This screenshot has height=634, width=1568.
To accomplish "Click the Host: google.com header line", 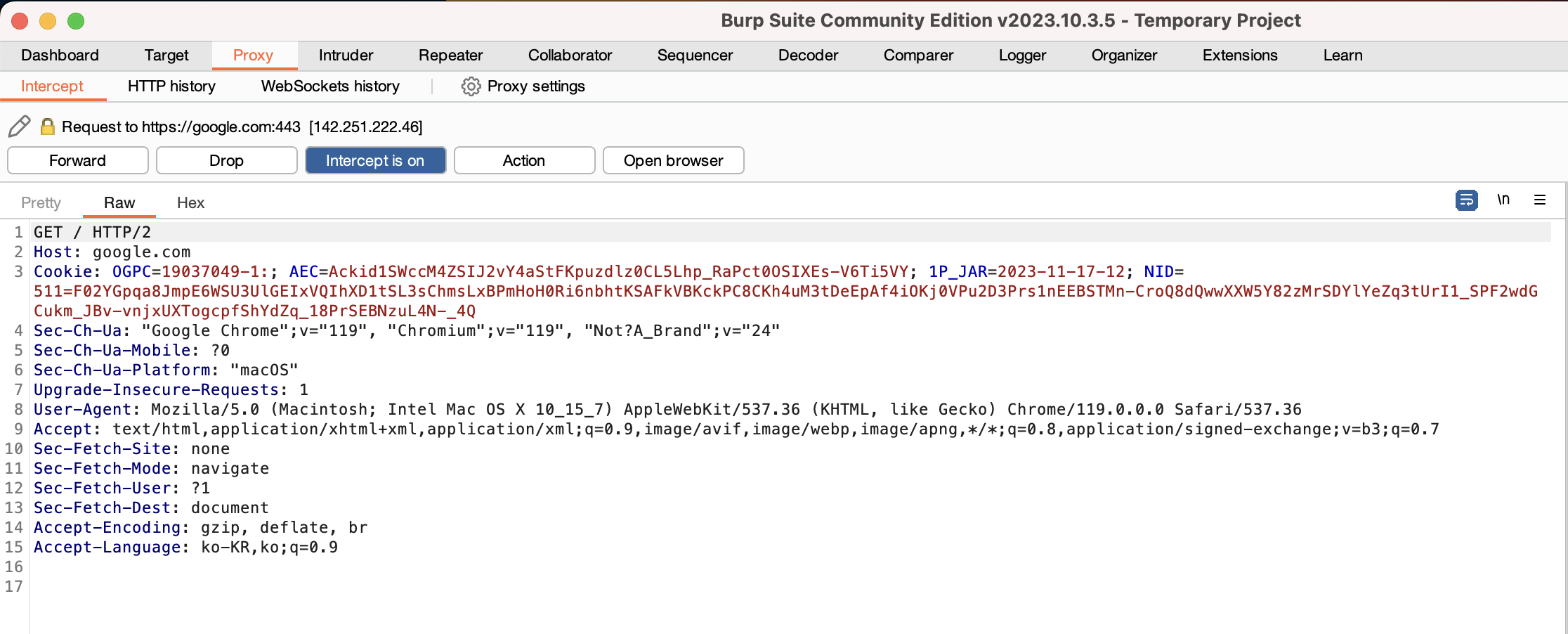I will (x=112, y=252).
